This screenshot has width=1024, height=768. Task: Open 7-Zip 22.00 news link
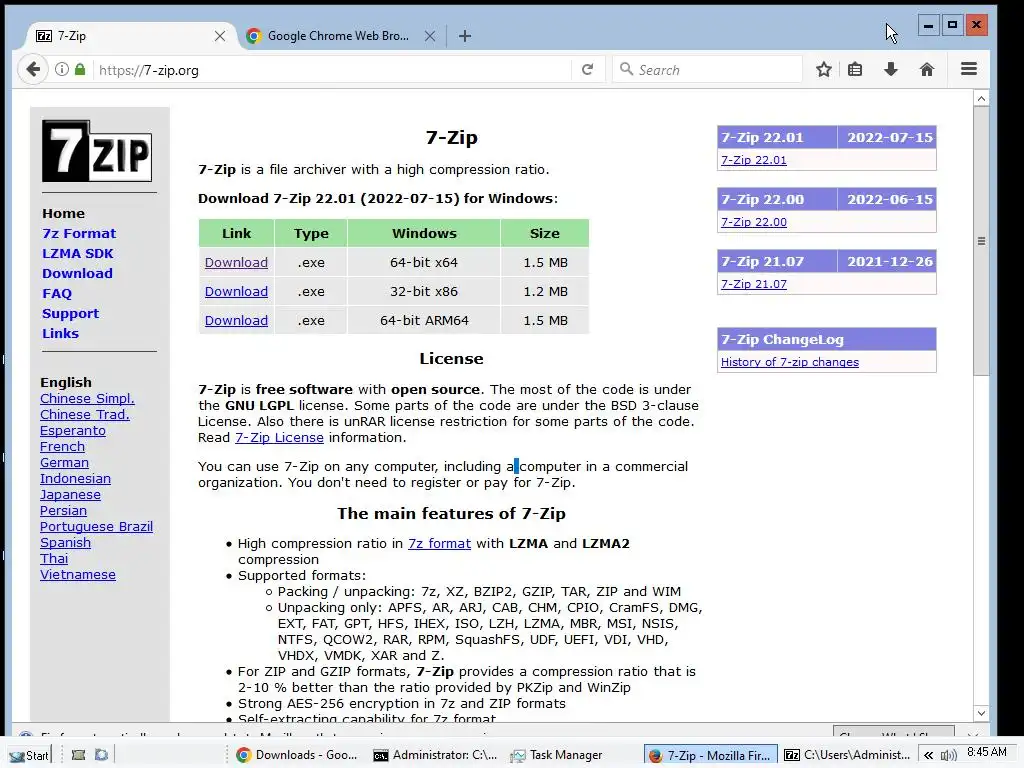754,222
